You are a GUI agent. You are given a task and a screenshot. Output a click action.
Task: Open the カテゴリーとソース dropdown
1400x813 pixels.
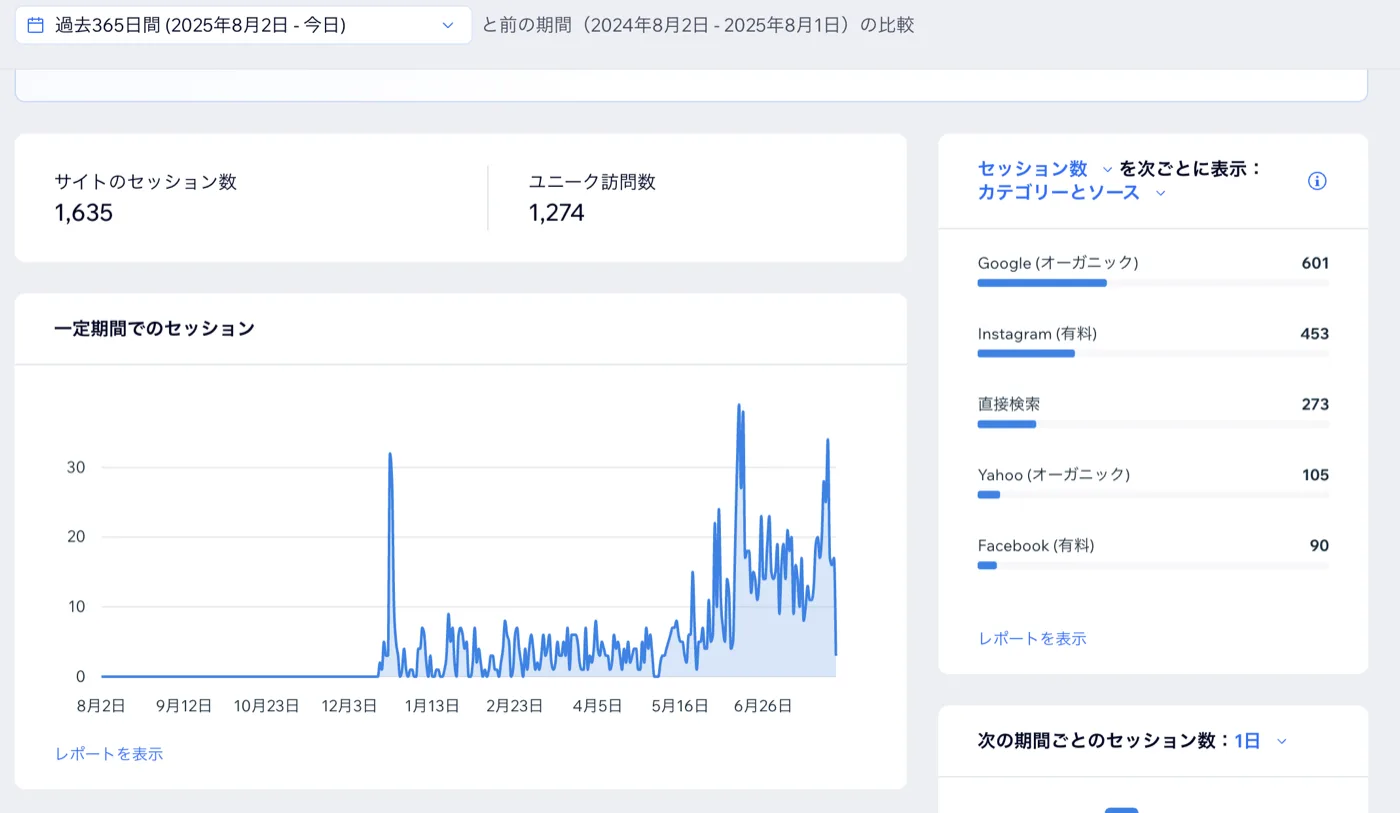[1072, 193]
